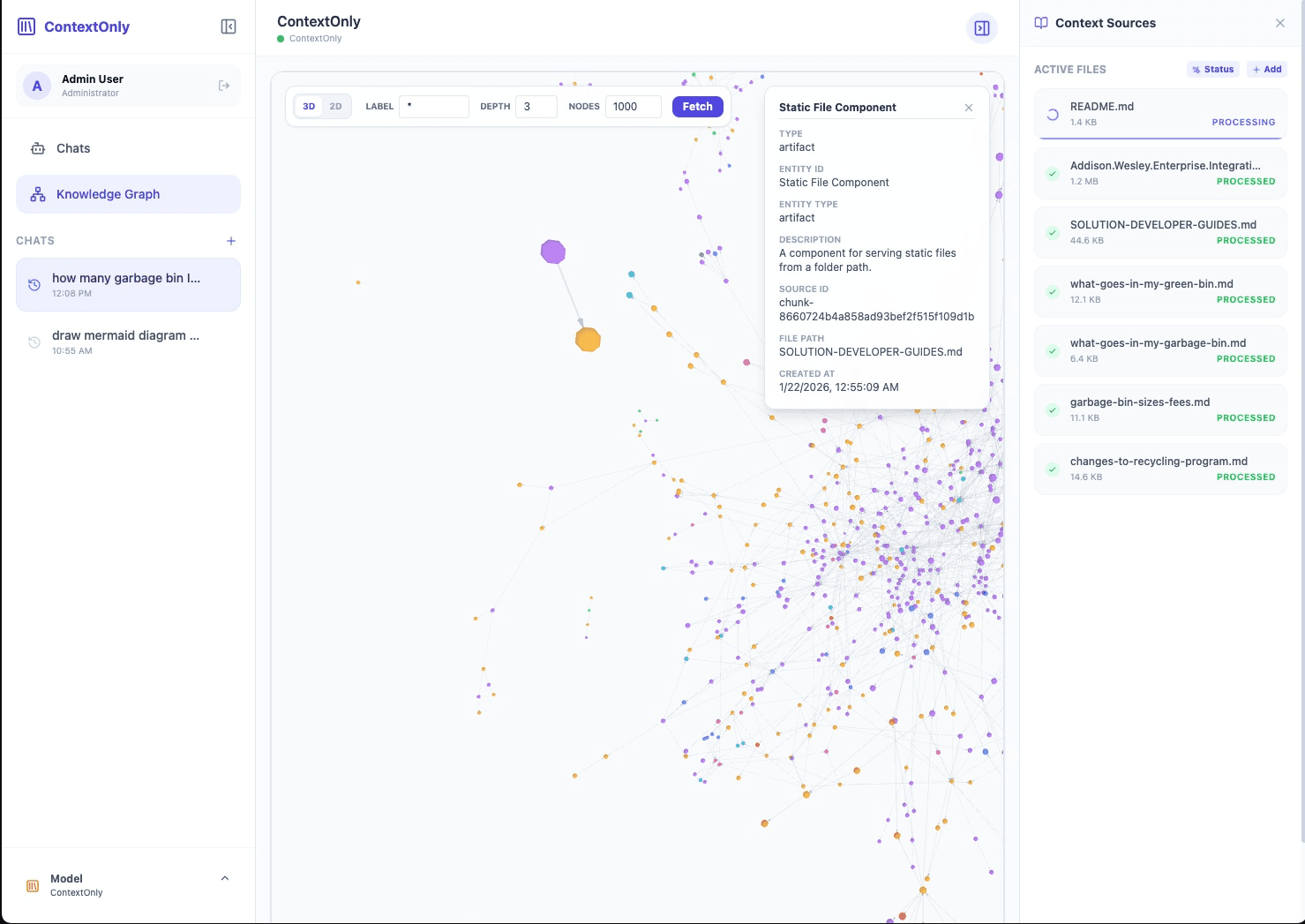
Task: Collapse the Model section at bottom
Action: pyautogui.click(x=224, y=878)
